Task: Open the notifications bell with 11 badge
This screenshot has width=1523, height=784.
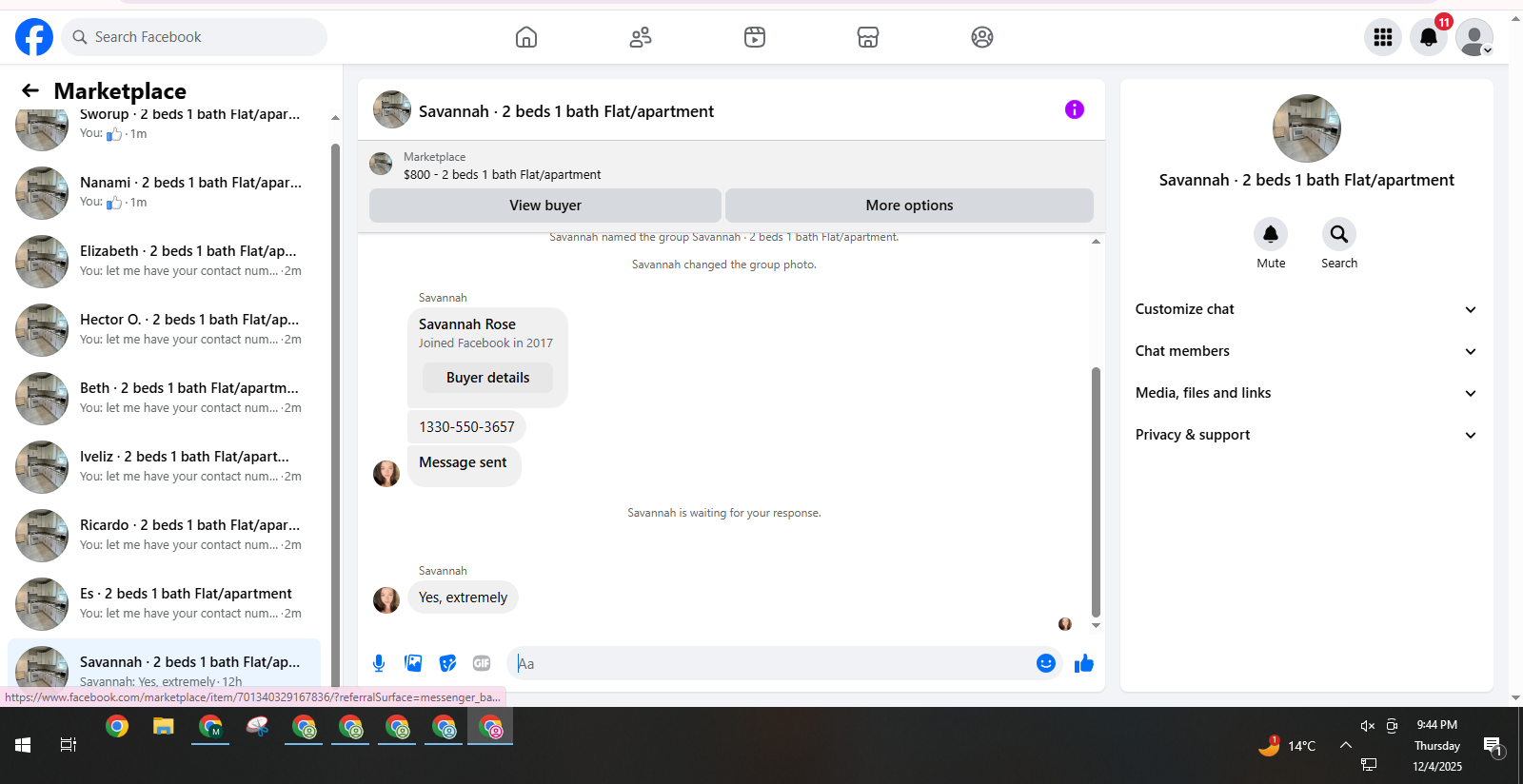Action: pos(1429,37)
